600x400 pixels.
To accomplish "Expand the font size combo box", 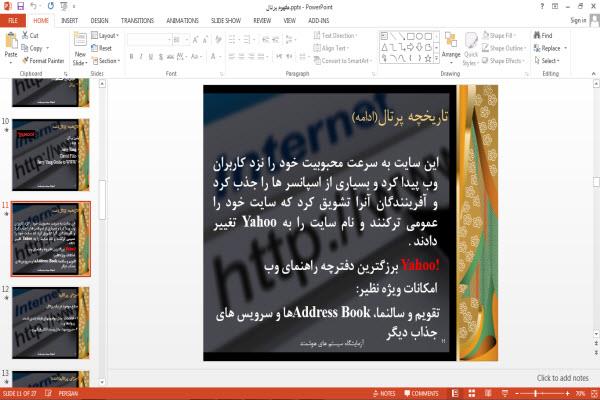I will pos(187,39).
